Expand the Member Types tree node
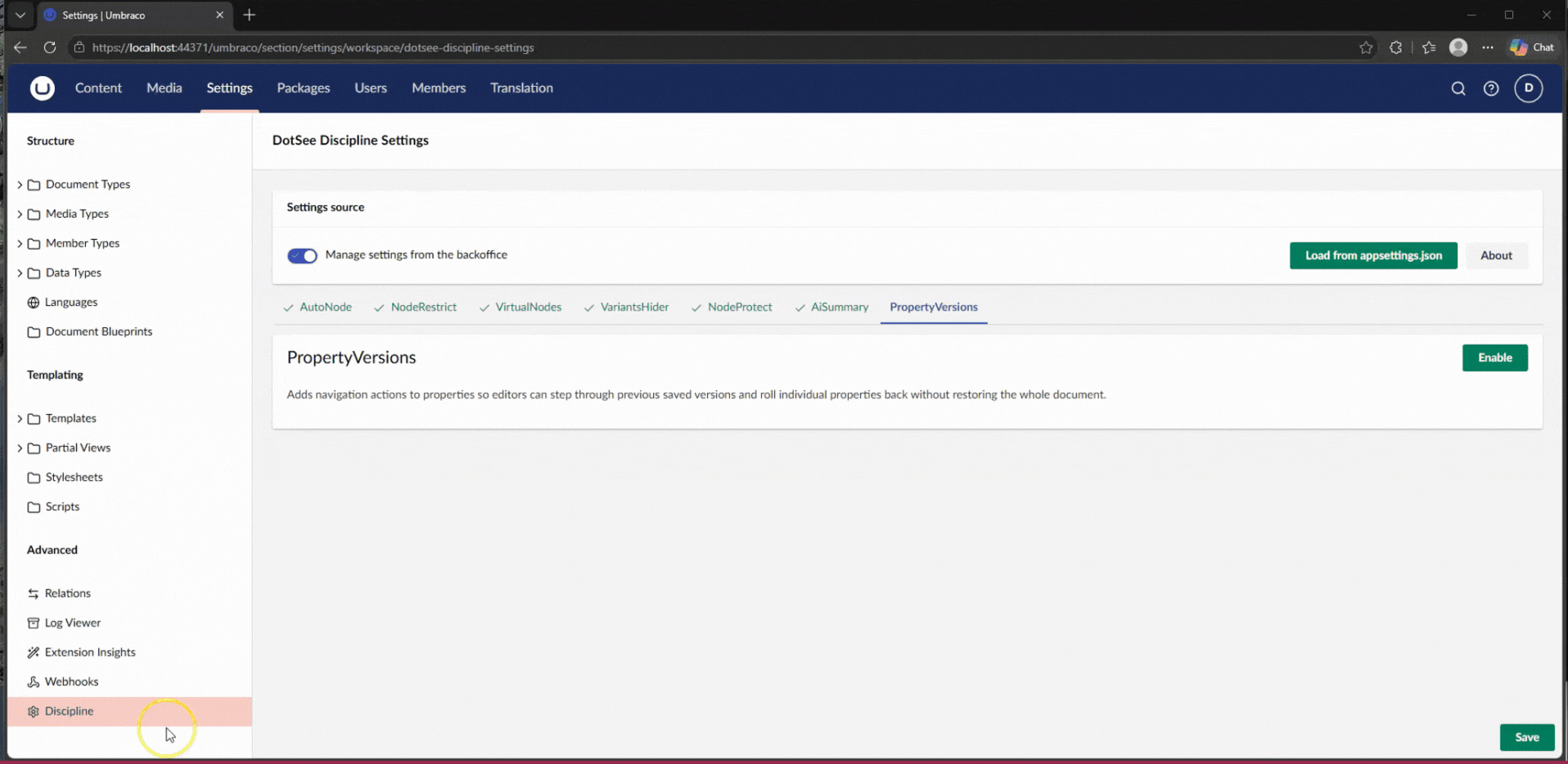Viewport: 1568px width, 764px height. 20,244
